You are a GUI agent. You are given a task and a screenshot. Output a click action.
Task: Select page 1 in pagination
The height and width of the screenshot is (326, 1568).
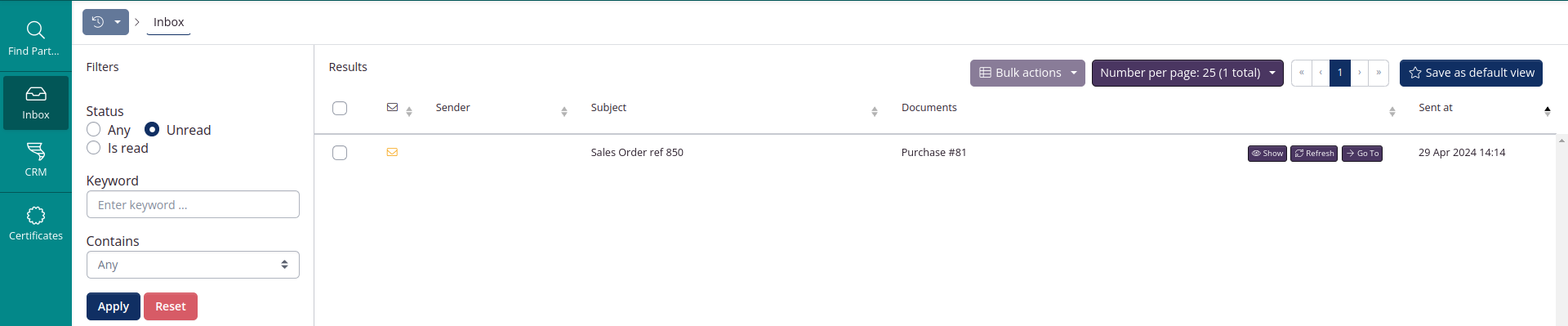pos(1340,73)
